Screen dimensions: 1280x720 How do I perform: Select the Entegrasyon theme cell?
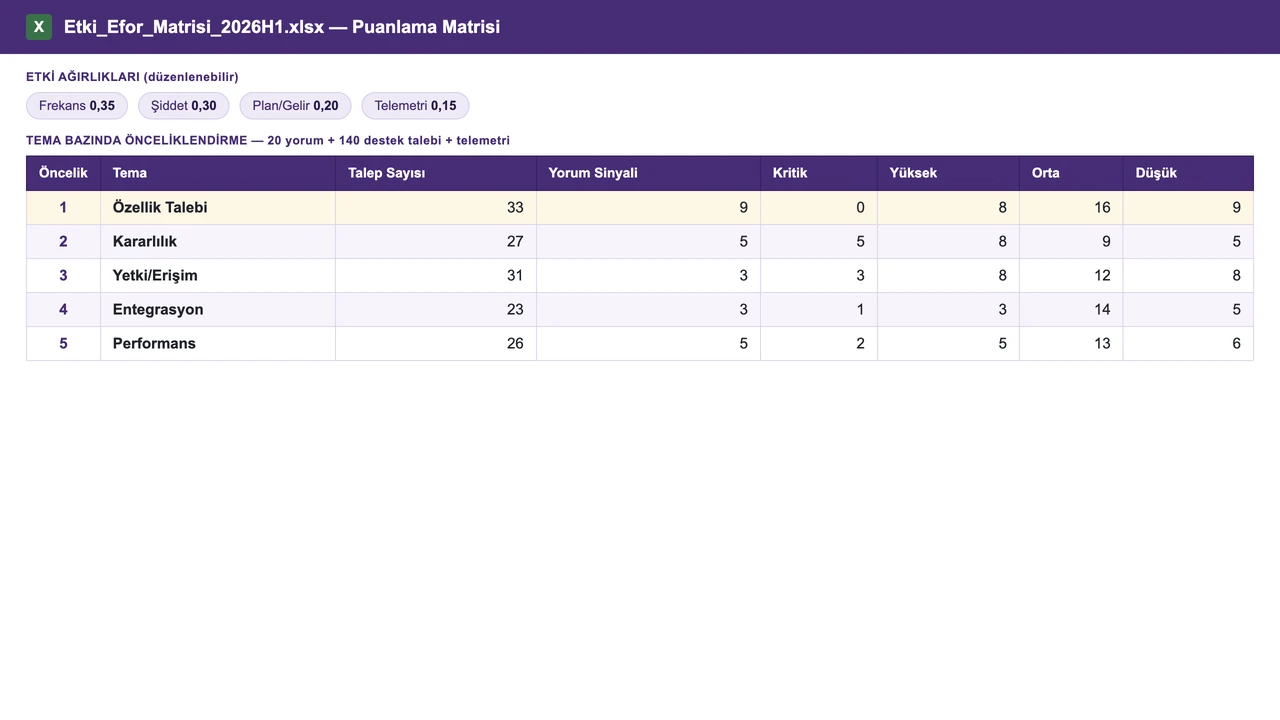218,309
